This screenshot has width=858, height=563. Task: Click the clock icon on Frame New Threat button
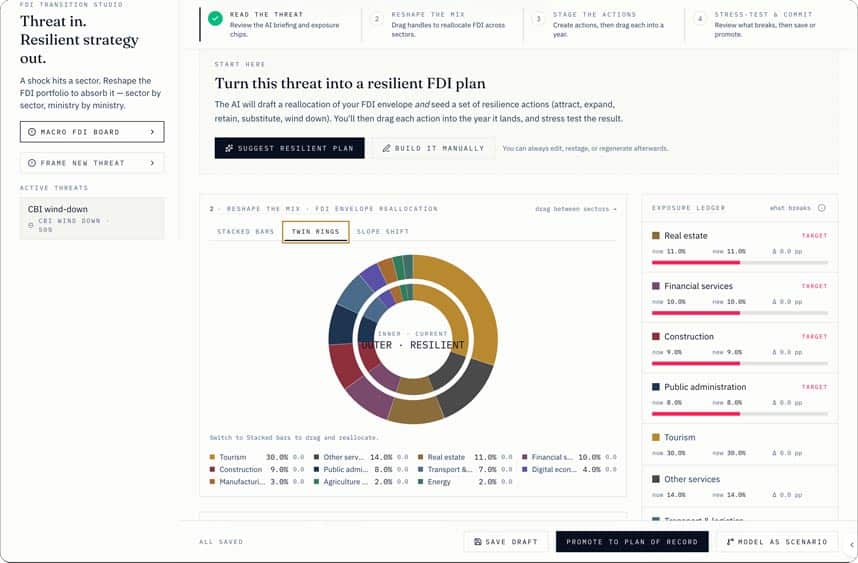(x=32, y=163)
